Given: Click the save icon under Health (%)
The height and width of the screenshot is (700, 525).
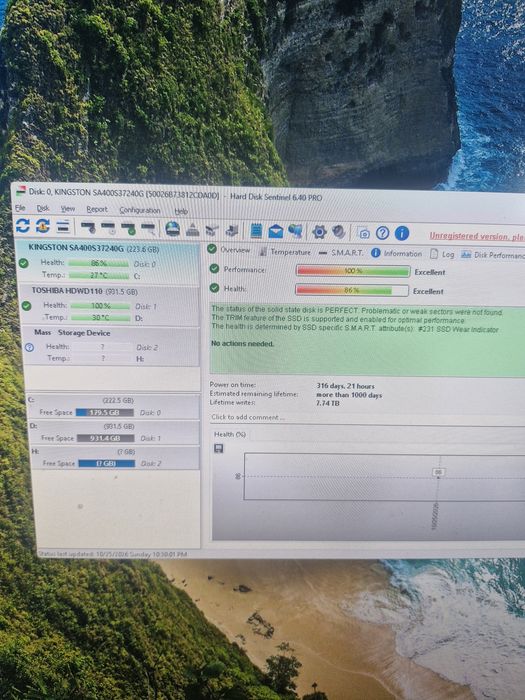Looking at the screenshot, I should click(x=219, y=448).
